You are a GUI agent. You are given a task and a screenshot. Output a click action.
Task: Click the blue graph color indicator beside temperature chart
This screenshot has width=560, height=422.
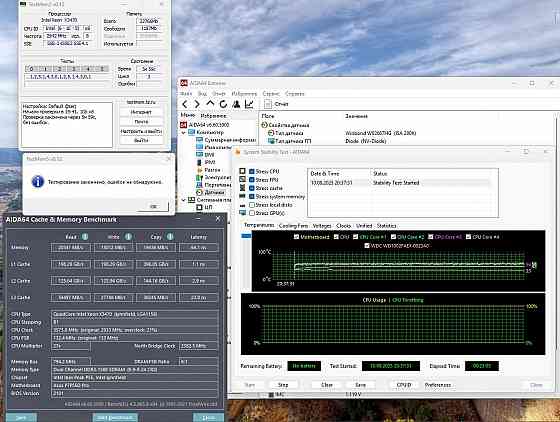click(x=246, y=236)
